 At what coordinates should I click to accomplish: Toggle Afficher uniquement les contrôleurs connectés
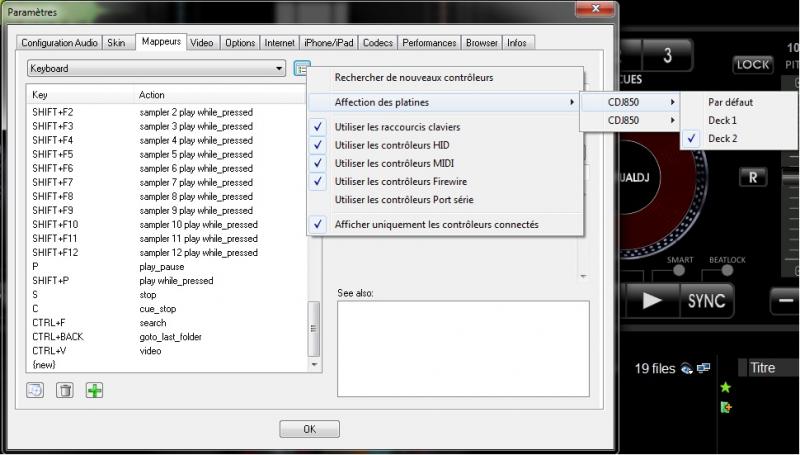[444, 224]
